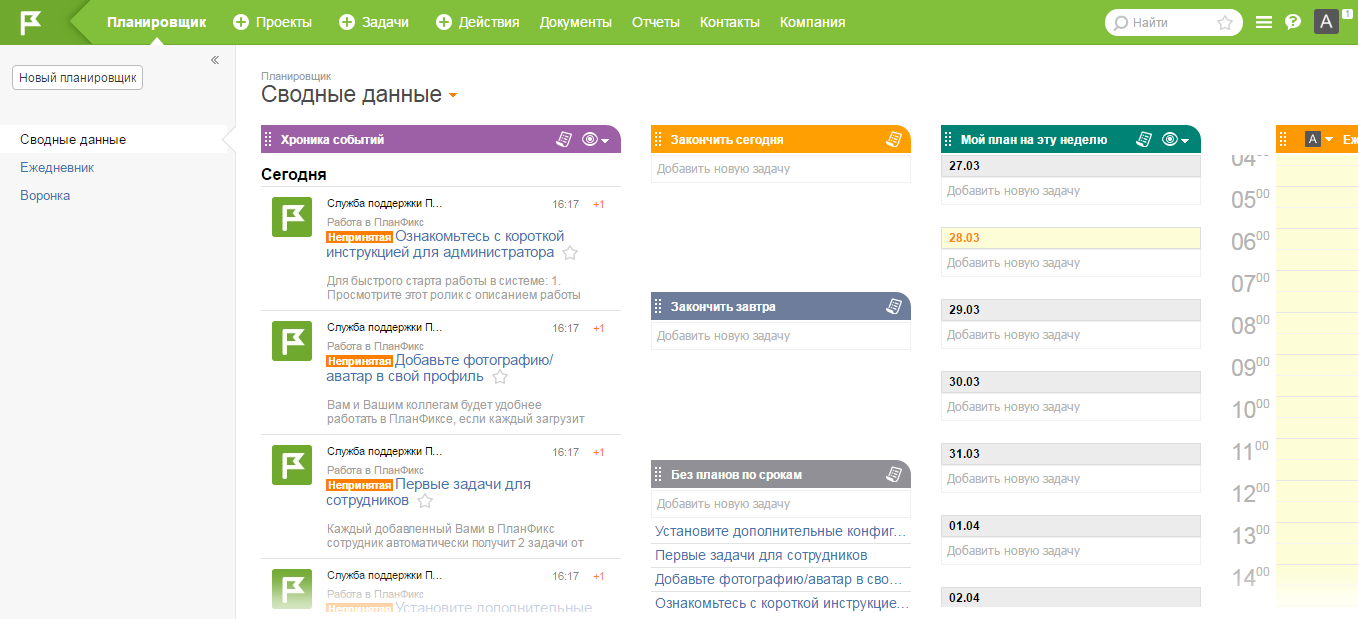This screenshot has height=619, width=1358.
Task: Click the list icon in Без планов по срокам header
Action: (x=894, y=475)
